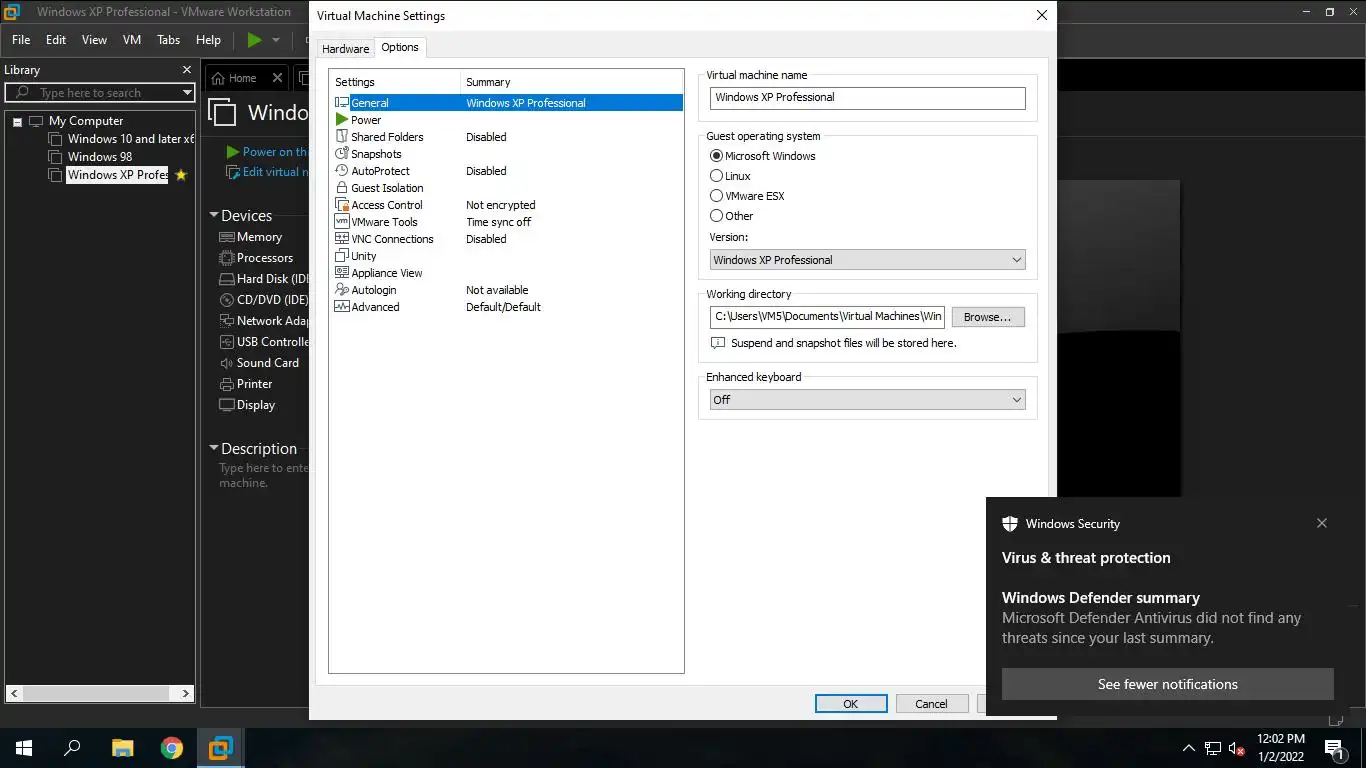Viewport: 1366px width, 768px height.
Task: Click the green Power settings icon
Action: (342, 120)
